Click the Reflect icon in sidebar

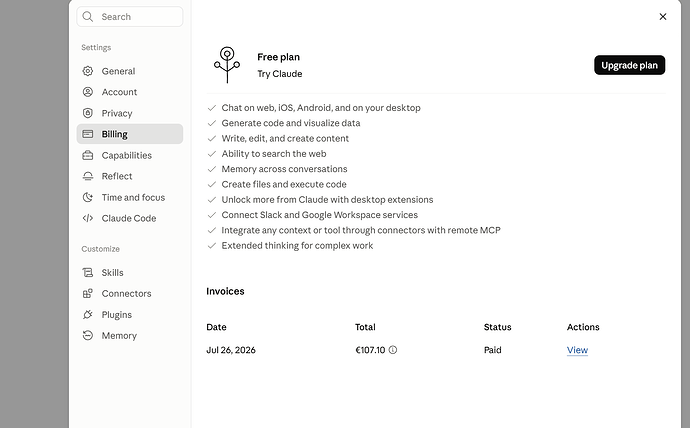pos(88,176)
